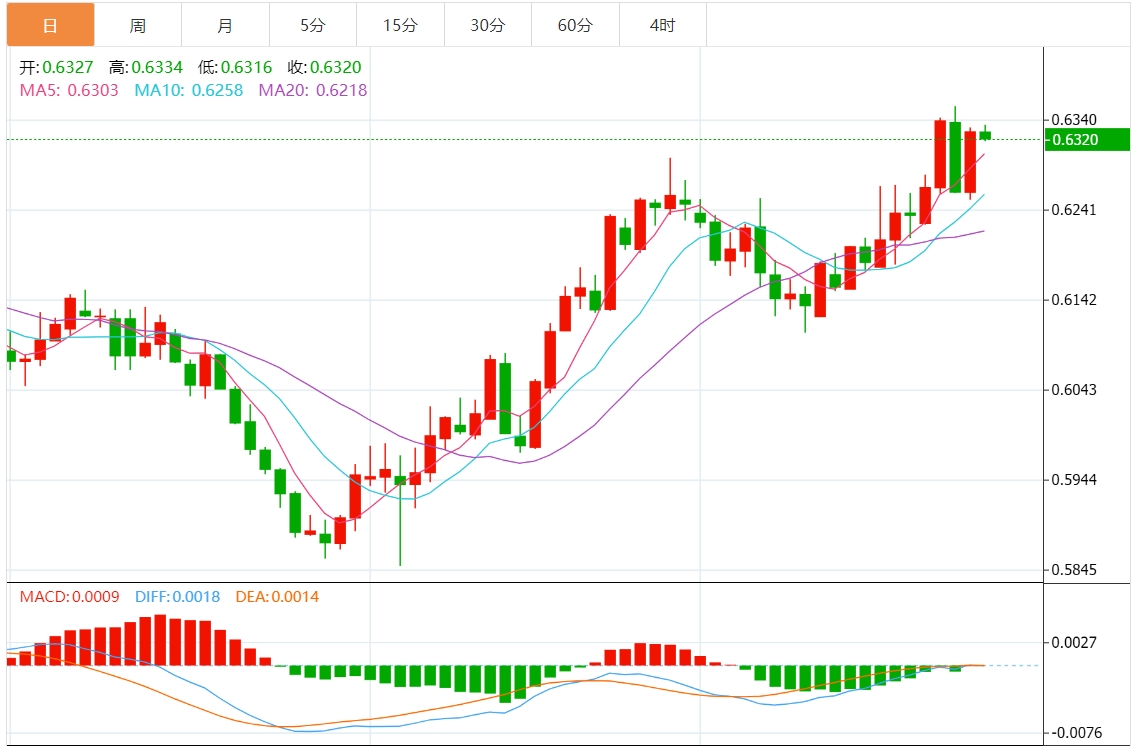Select the 日 daily timeframe tab
This screenshot has height=746, width=1139.
coord(50,25)
